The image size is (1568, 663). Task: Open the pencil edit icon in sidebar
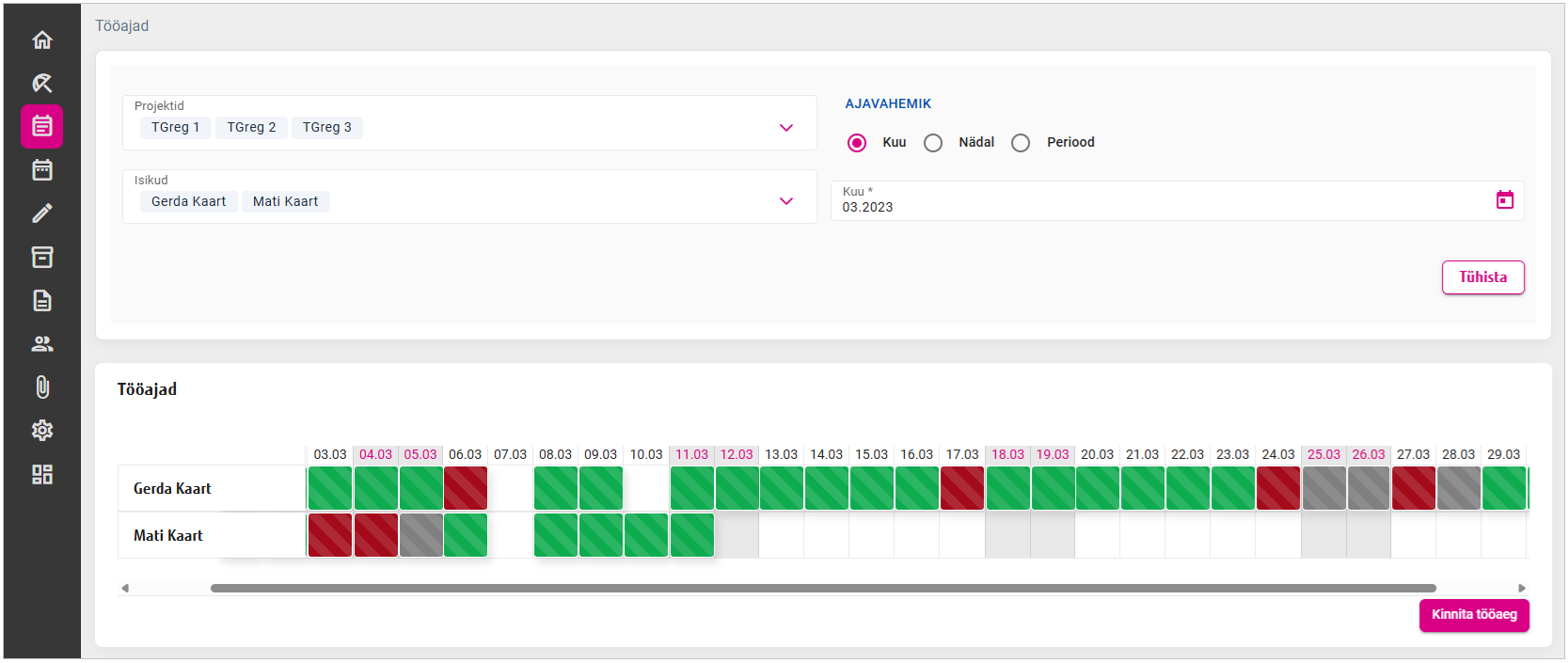click(42, 213)
